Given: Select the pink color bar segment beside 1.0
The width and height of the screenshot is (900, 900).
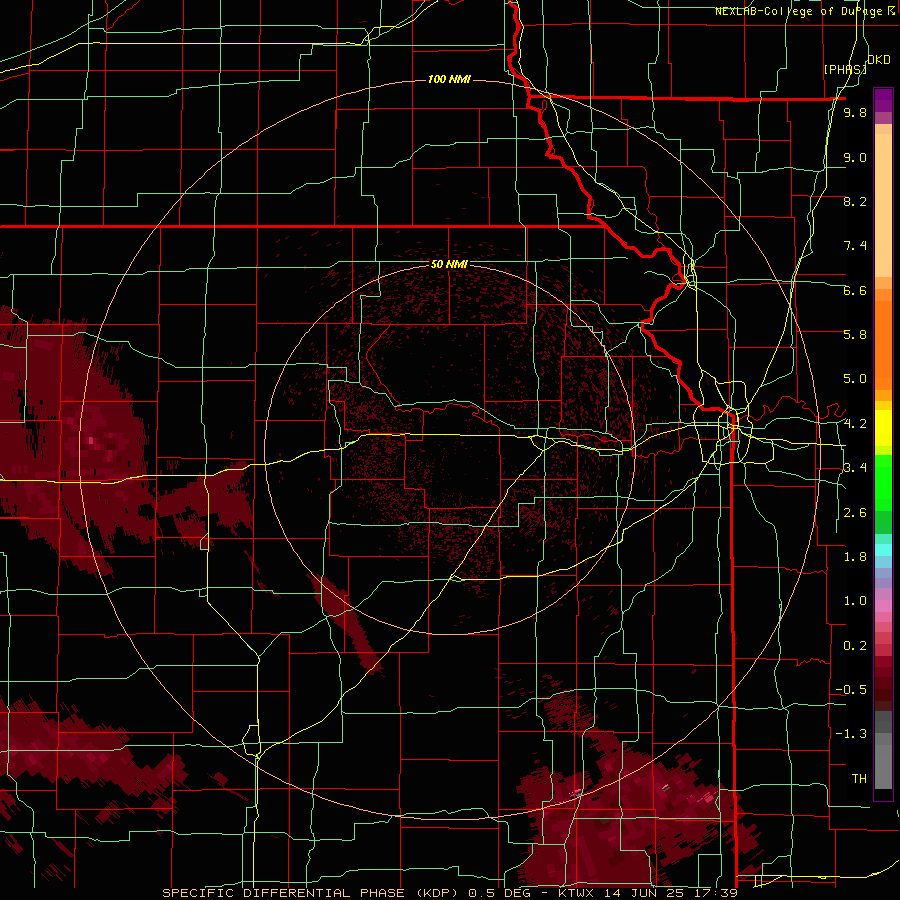Looking at the screenshot, I should click(883, 606).
